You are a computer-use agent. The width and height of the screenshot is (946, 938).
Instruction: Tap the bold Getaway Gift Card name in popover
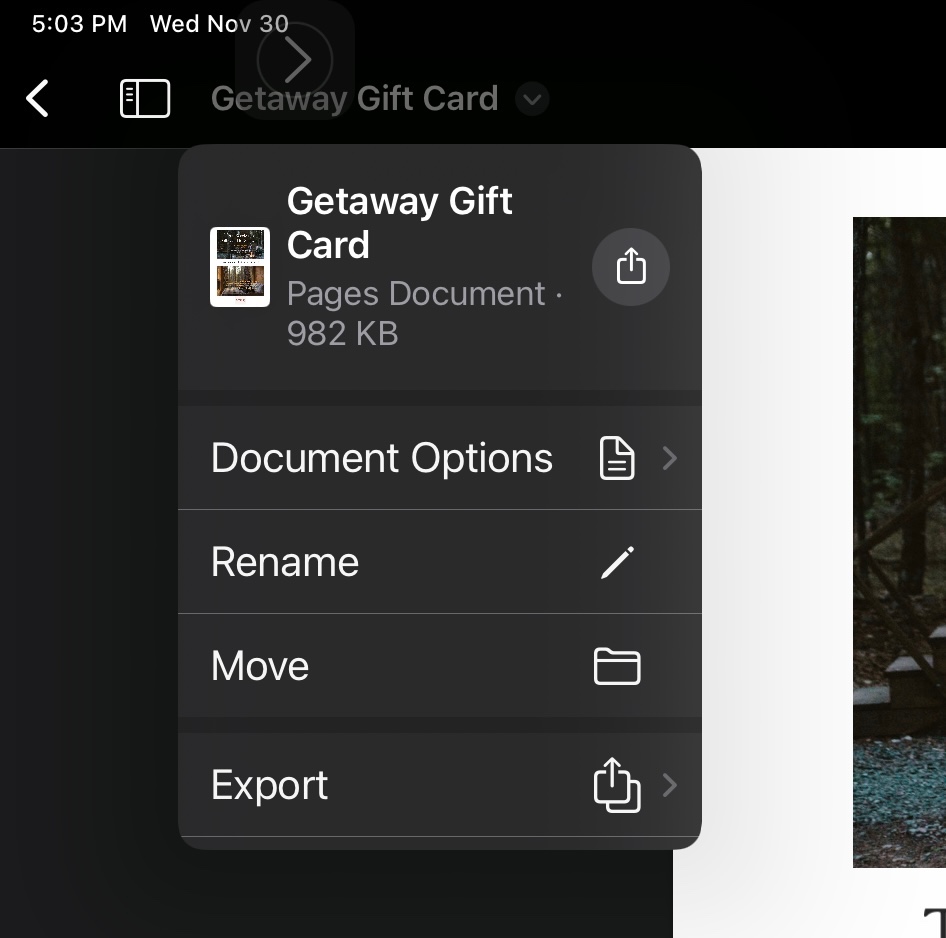tap(399, 223)
